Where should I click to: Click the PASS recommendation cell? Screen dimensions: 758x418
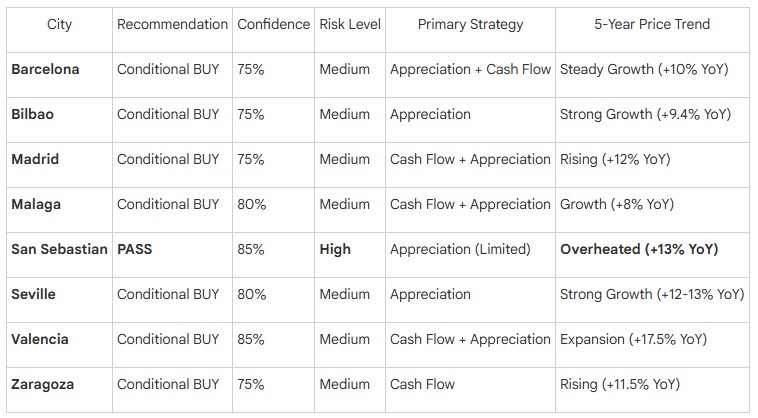pos(134,249)
